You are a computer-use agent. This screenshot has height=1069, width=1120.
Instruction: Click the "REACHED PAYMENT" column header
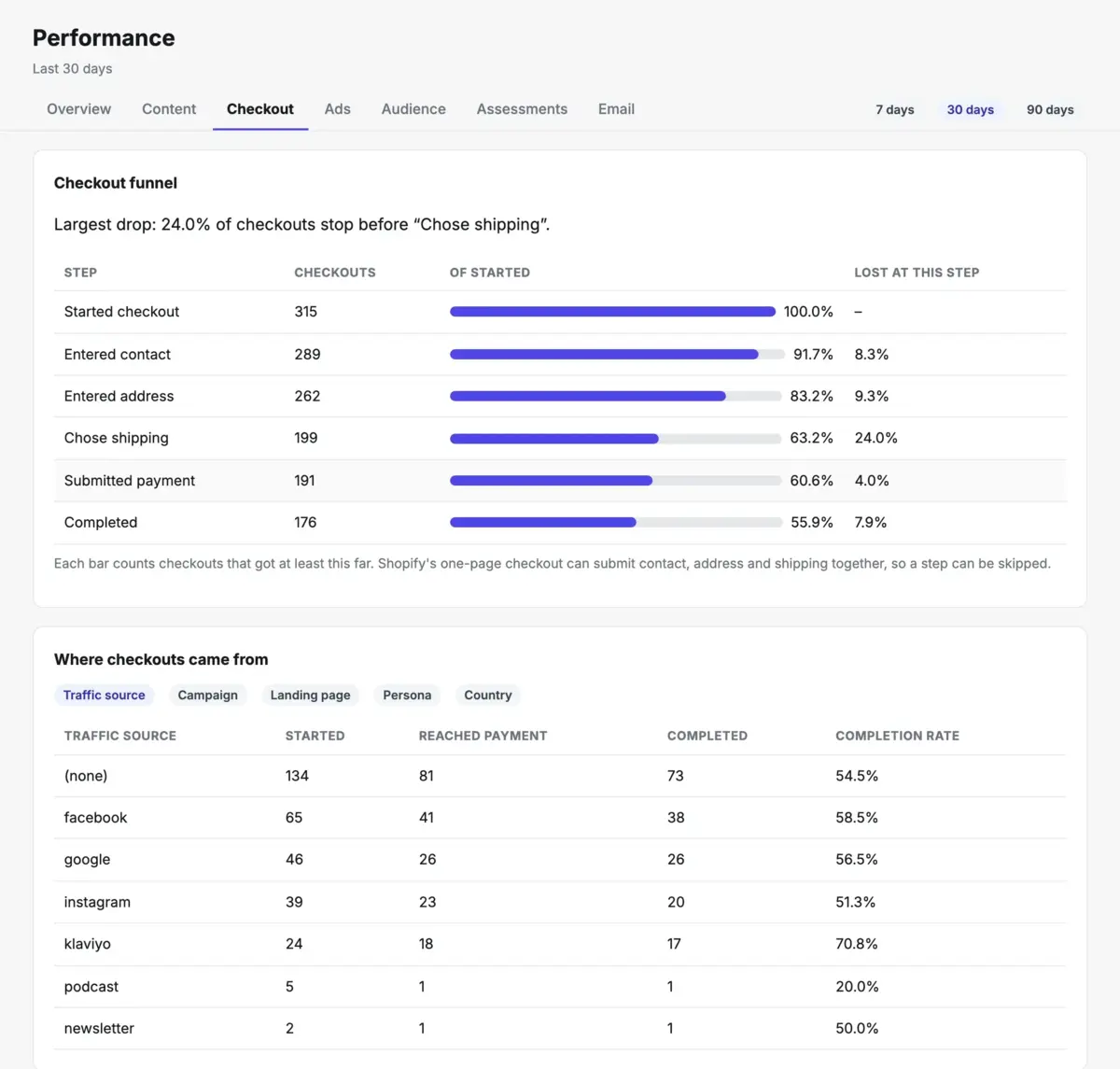click(x=483, y=736)
